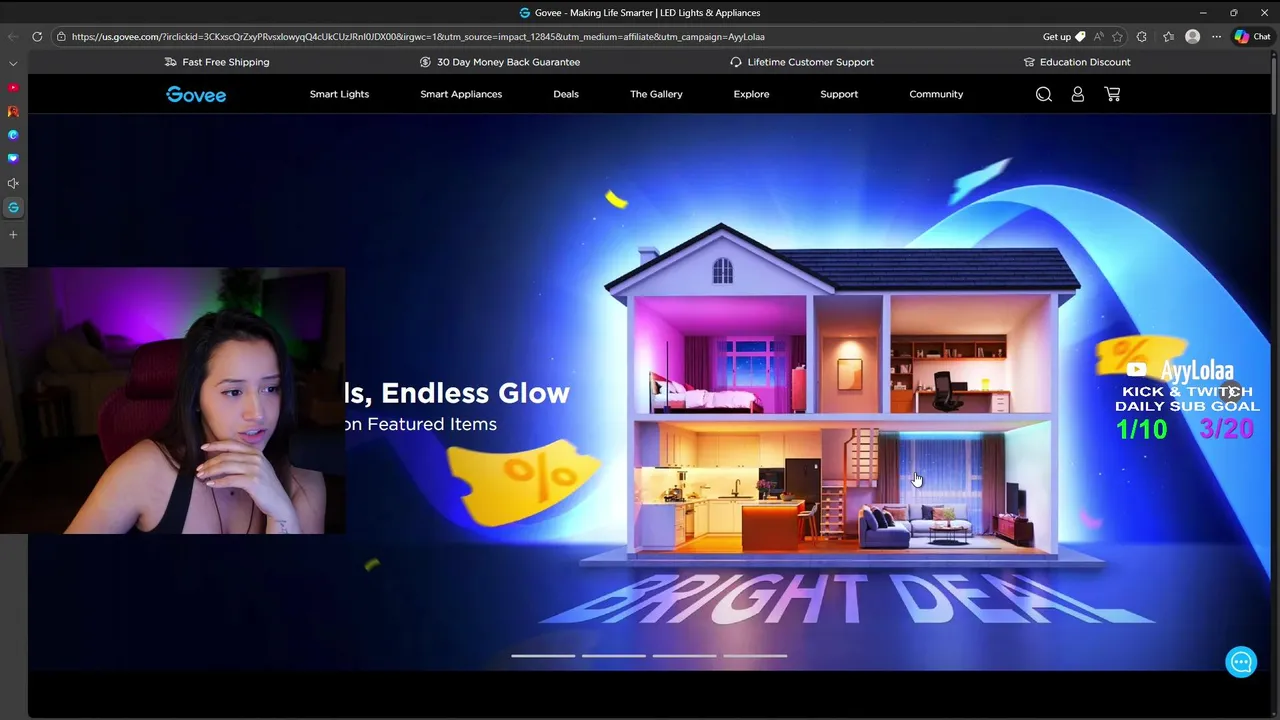Screen dimensions: 1280x720
Task: Add a new tab with plus
Action: point(13,235)
